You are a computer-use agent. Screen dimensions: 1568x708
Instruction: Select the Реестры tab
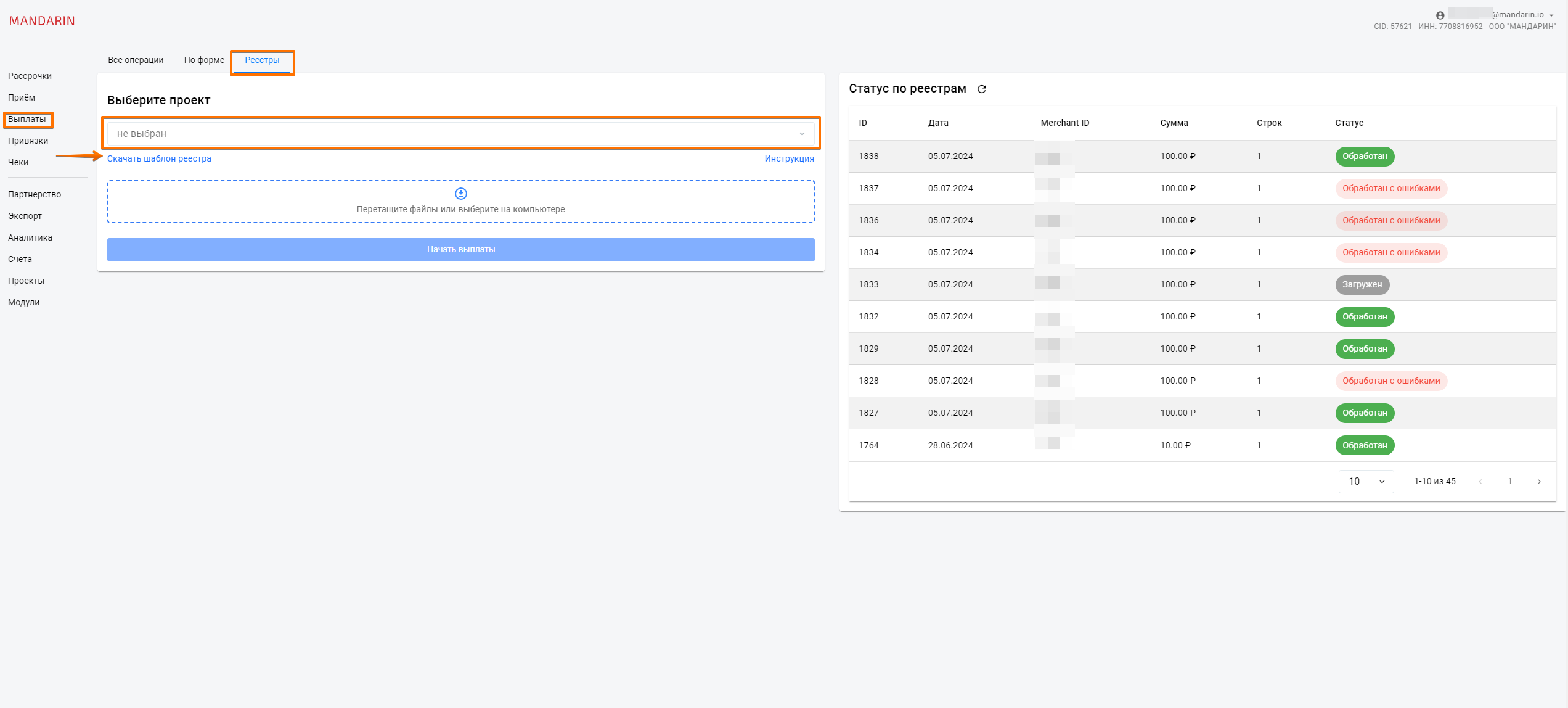coord(262,60)
